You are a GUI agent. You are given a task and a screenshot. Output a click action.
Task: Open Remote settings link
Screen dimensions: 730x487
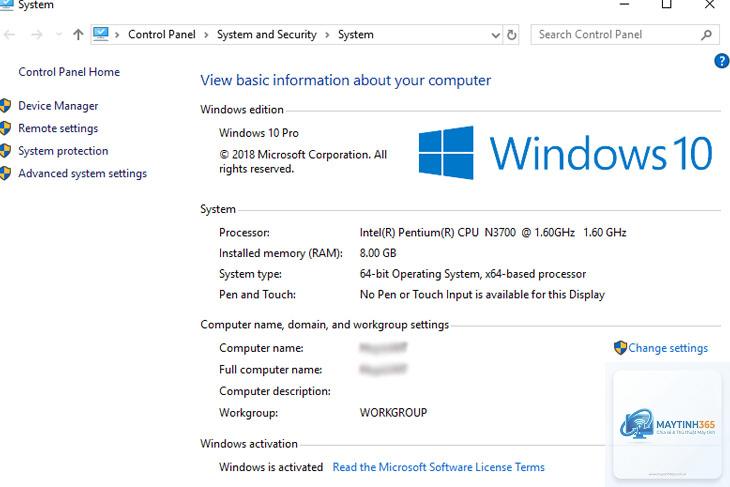[x=58, y=128]
